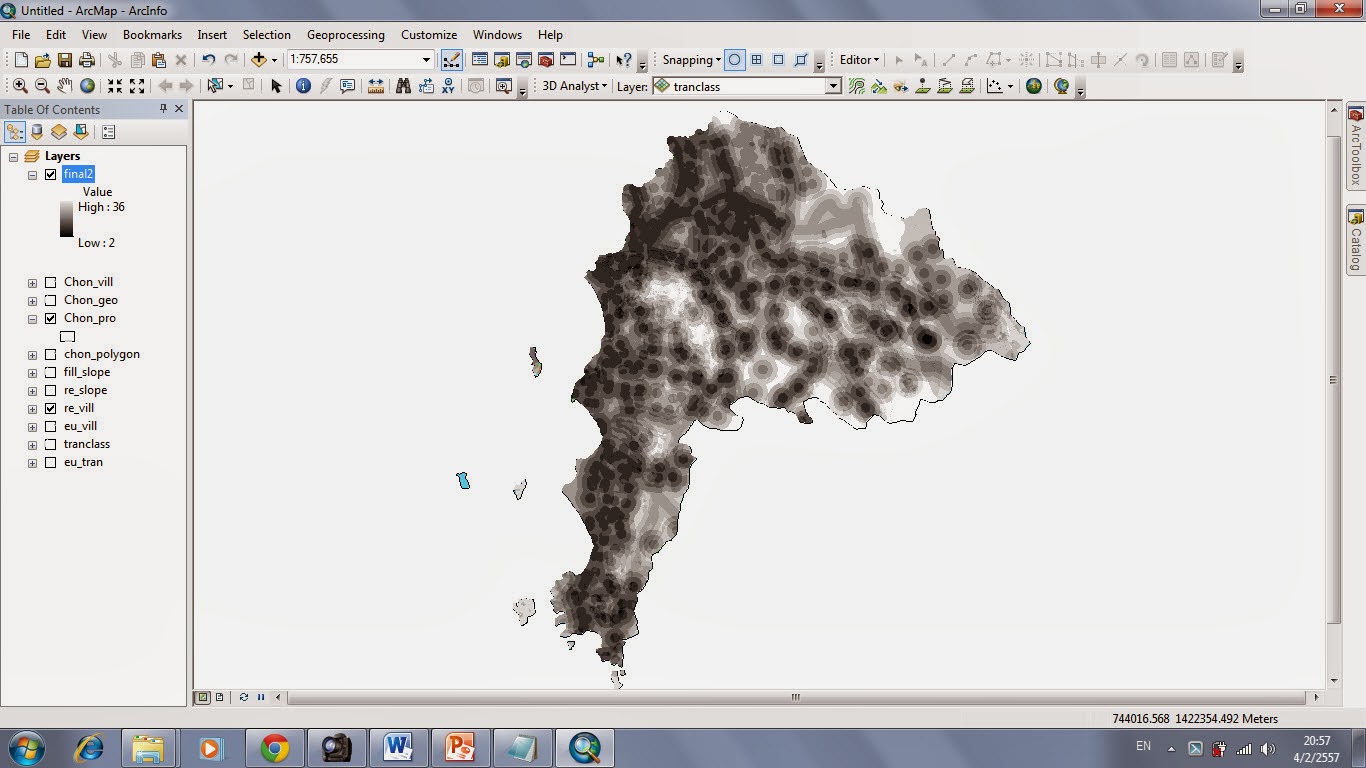
Task: Open the Go To XY tool
Action: coord(449,86)
